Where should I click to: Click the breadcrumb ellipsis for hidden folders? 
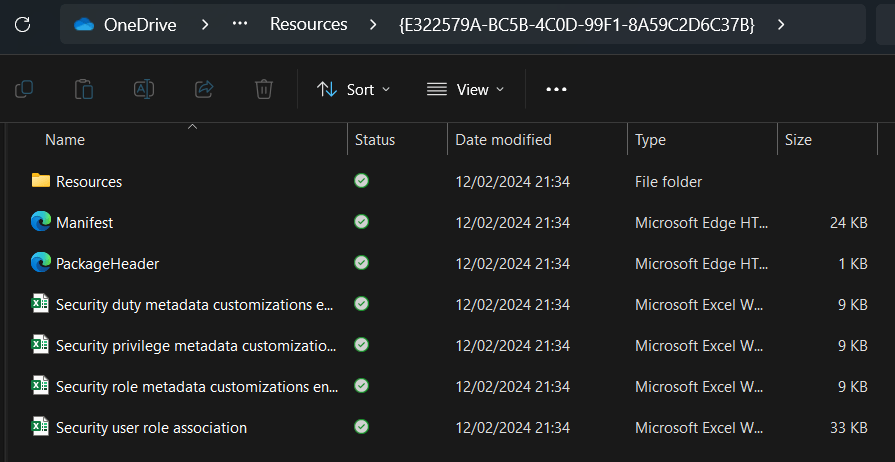coord(240,24)
